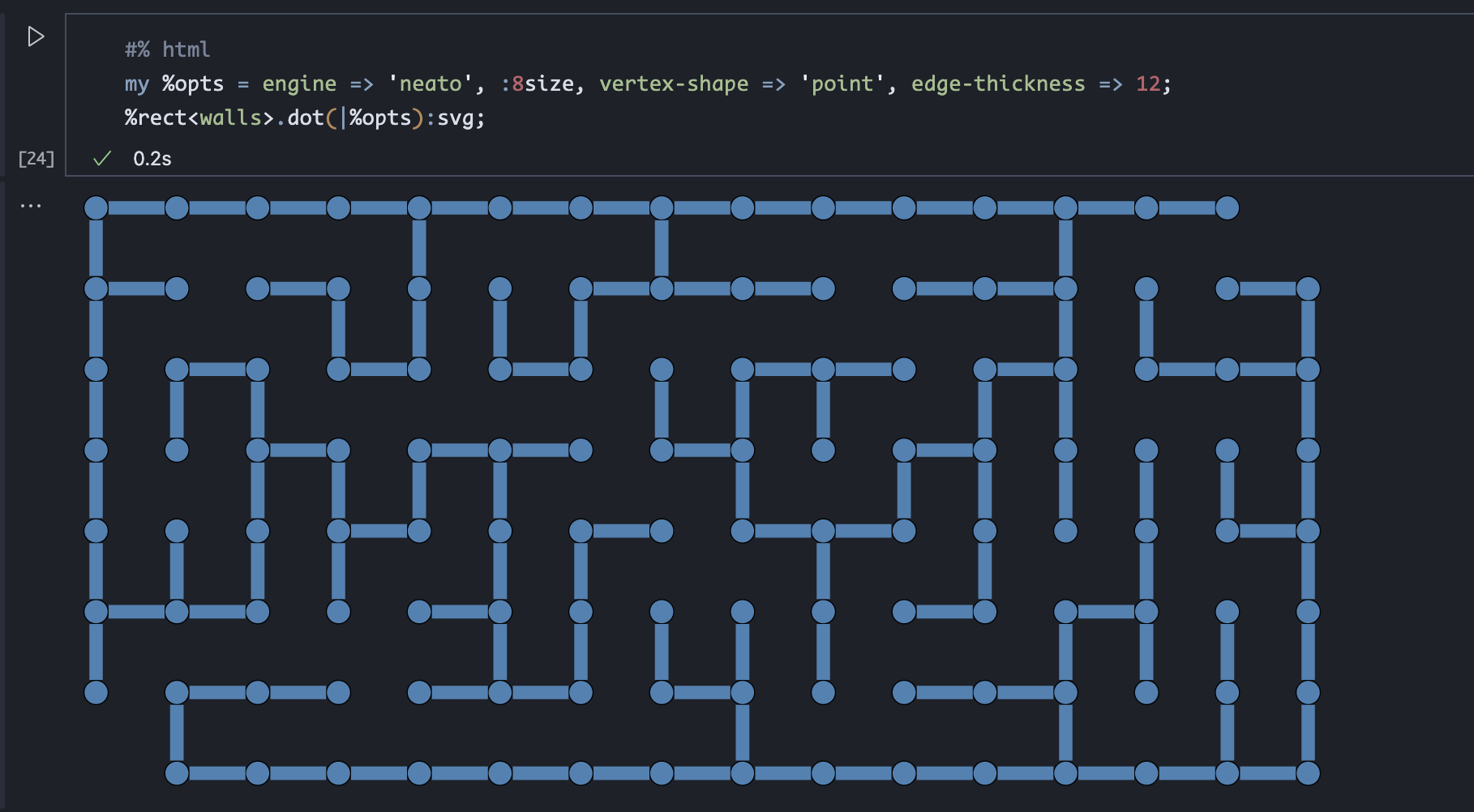This screenshot has width=1474, height=812.
Task: Click the top-right end vertex of maze's top wall
Action: (1227, 208)
